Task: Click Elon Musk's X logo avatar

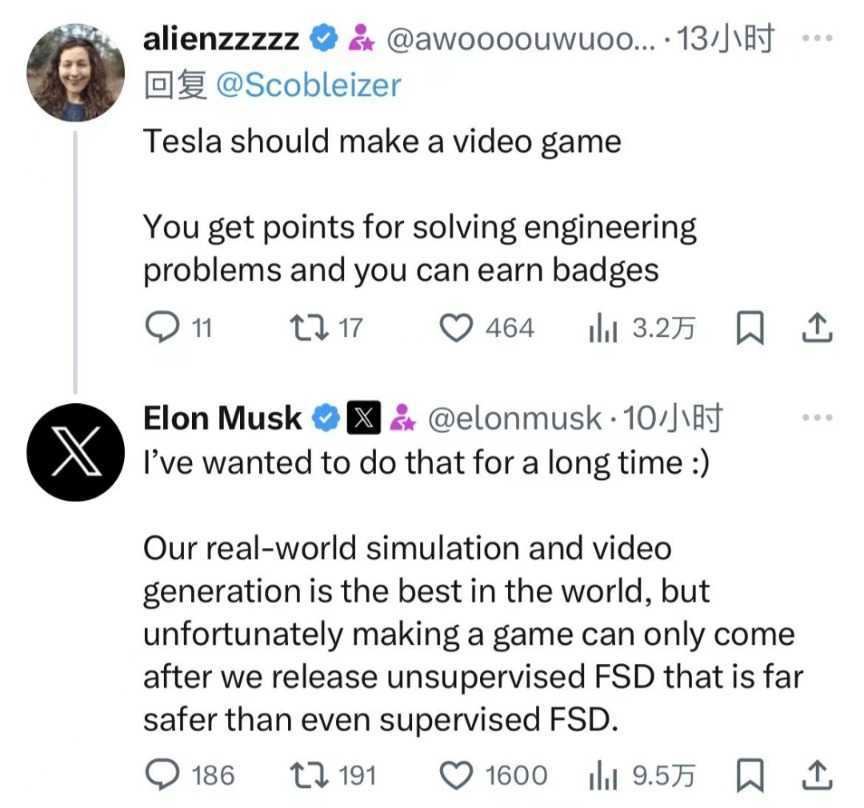Action: coord(76,452)
